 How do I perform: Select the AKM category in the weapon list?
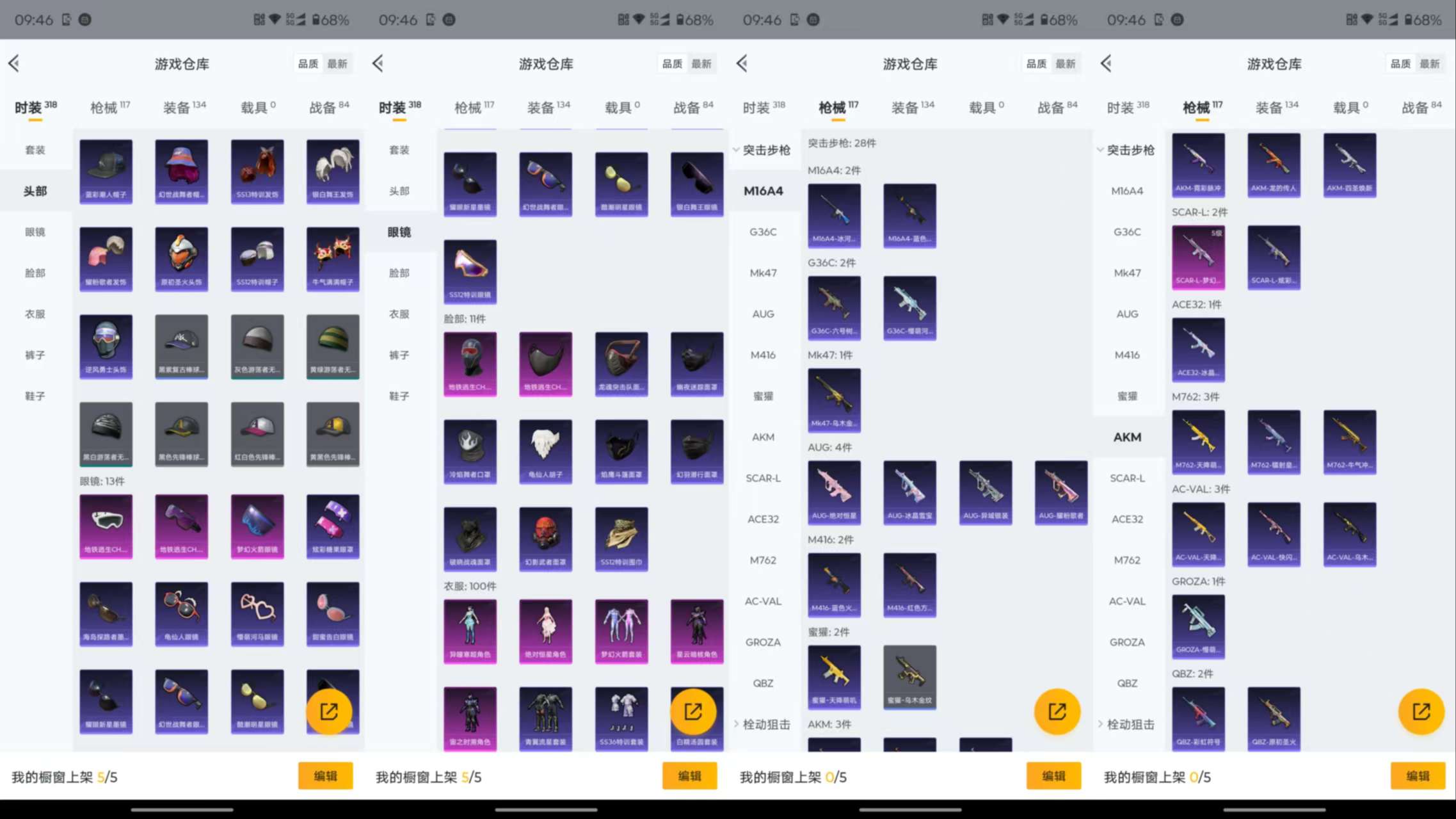coord(1127,437)
